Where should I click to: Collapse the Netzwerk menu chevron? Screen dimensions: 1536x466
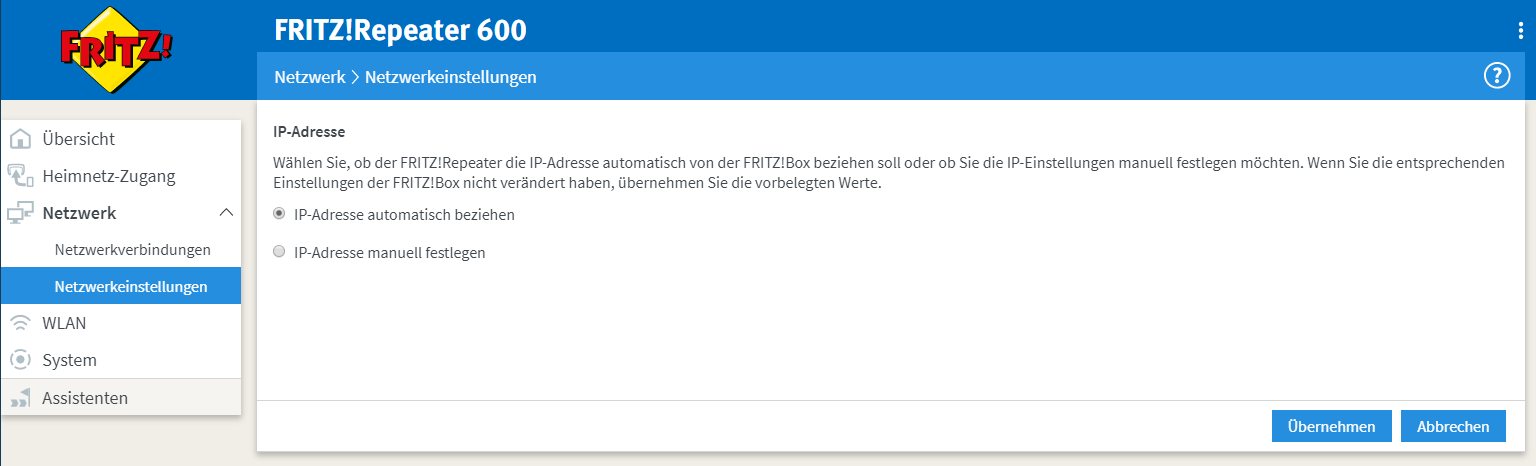226,213
